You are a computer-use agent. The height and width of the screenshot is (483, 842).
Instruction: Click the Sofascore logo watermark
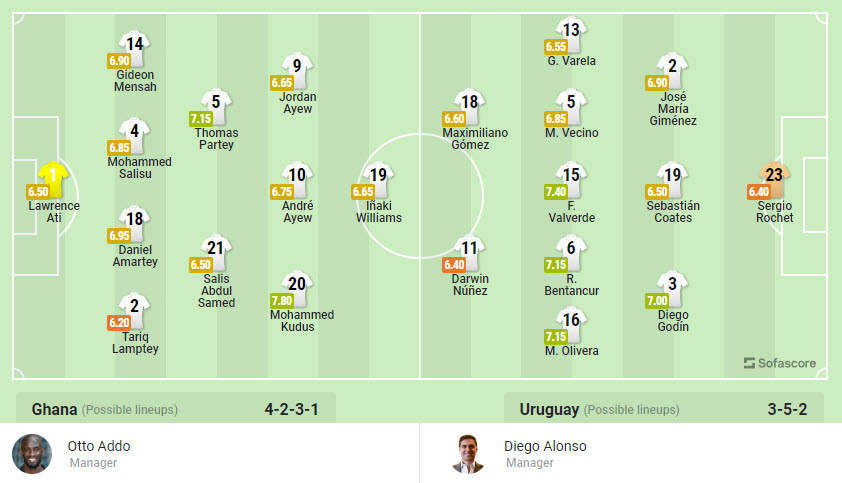click(780, 363)
